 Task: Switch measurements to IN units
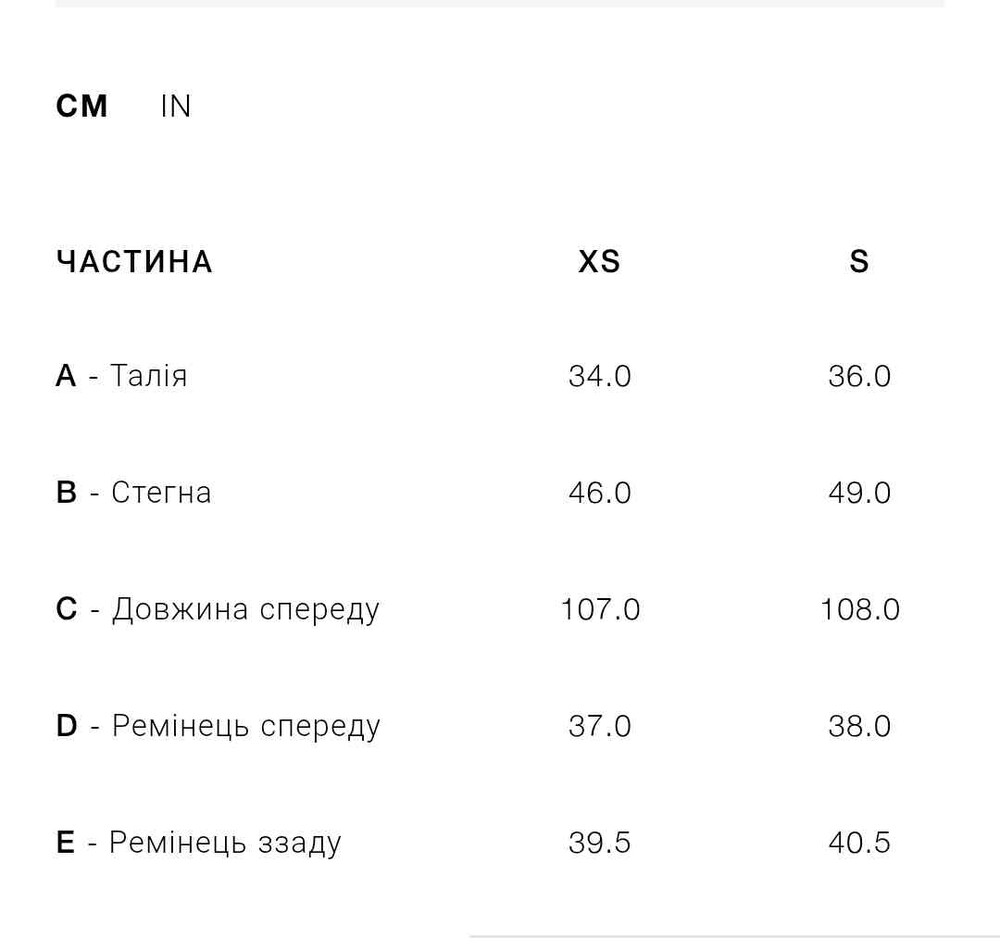pos(175,106)
